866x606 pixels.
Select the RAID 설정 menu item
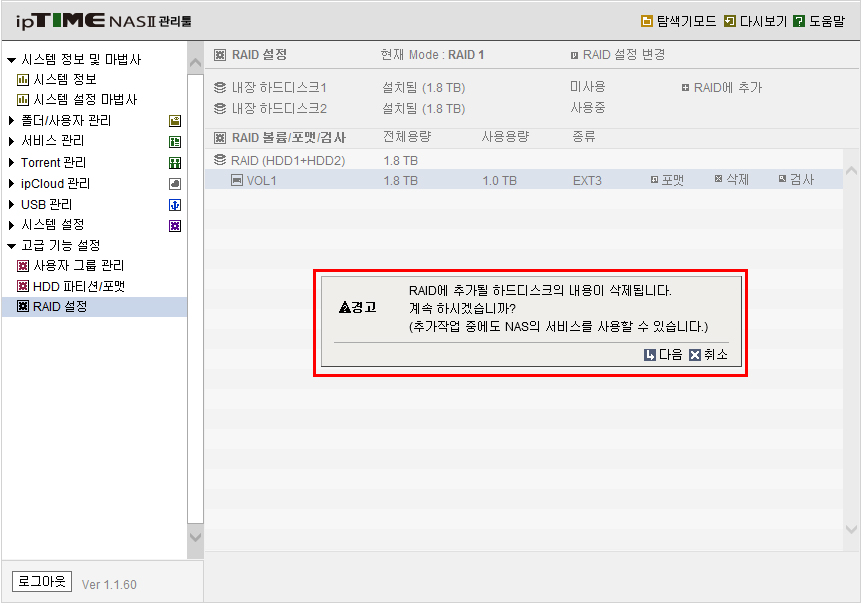(94, 307)
